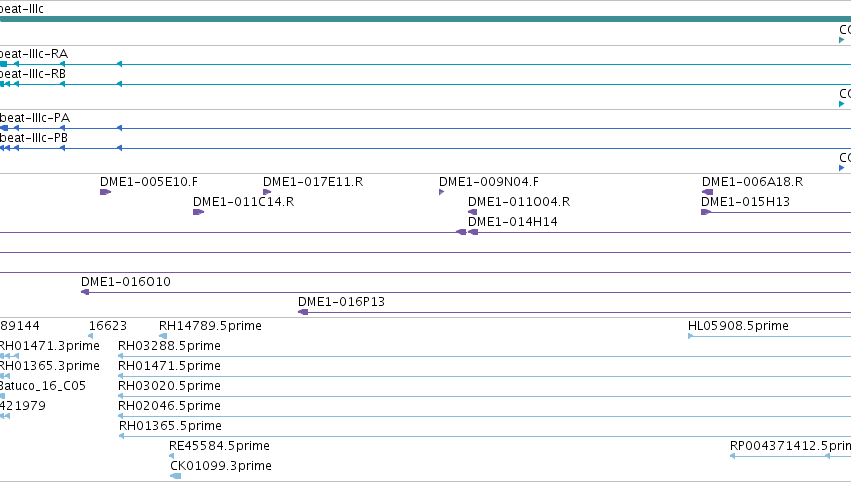This screenshot has width=851, height=482.
Task: Open the RH03020.5prime label
Action: click(169, 386)
